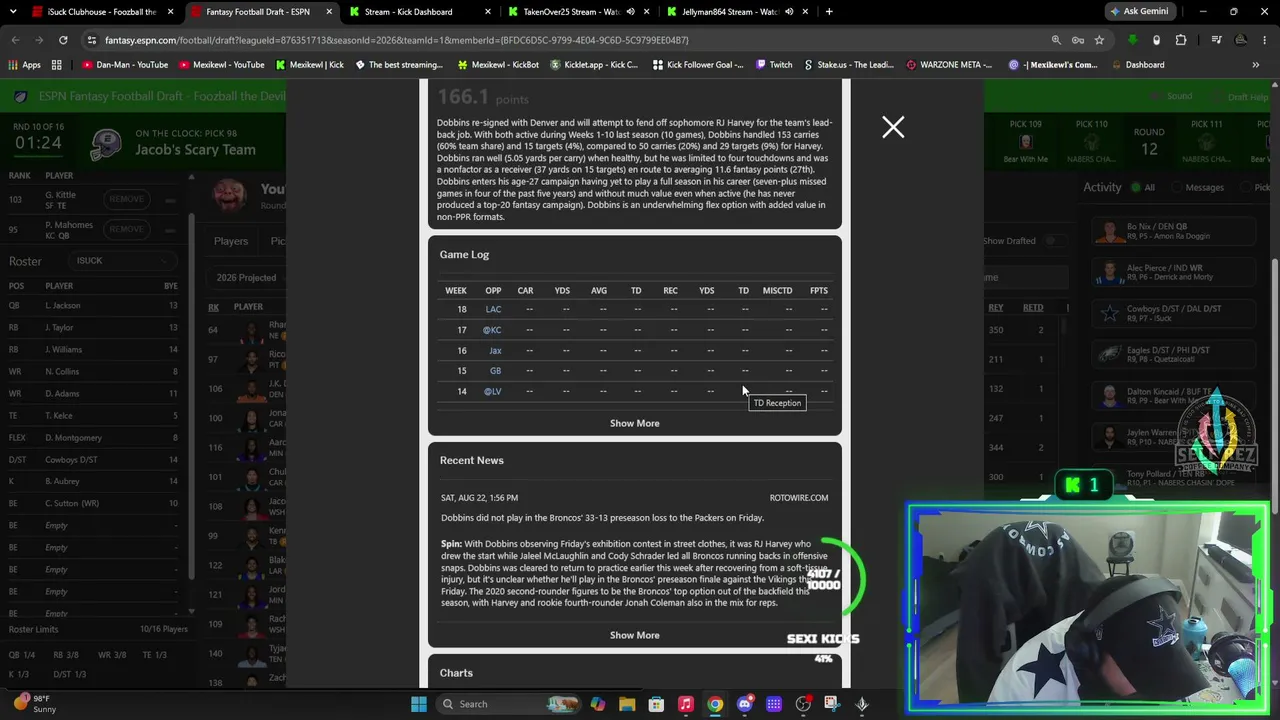This screenshot has width=1280, height=720.
Task: Open File Explorer from the taskbar
Action: [x=627, y=704]
